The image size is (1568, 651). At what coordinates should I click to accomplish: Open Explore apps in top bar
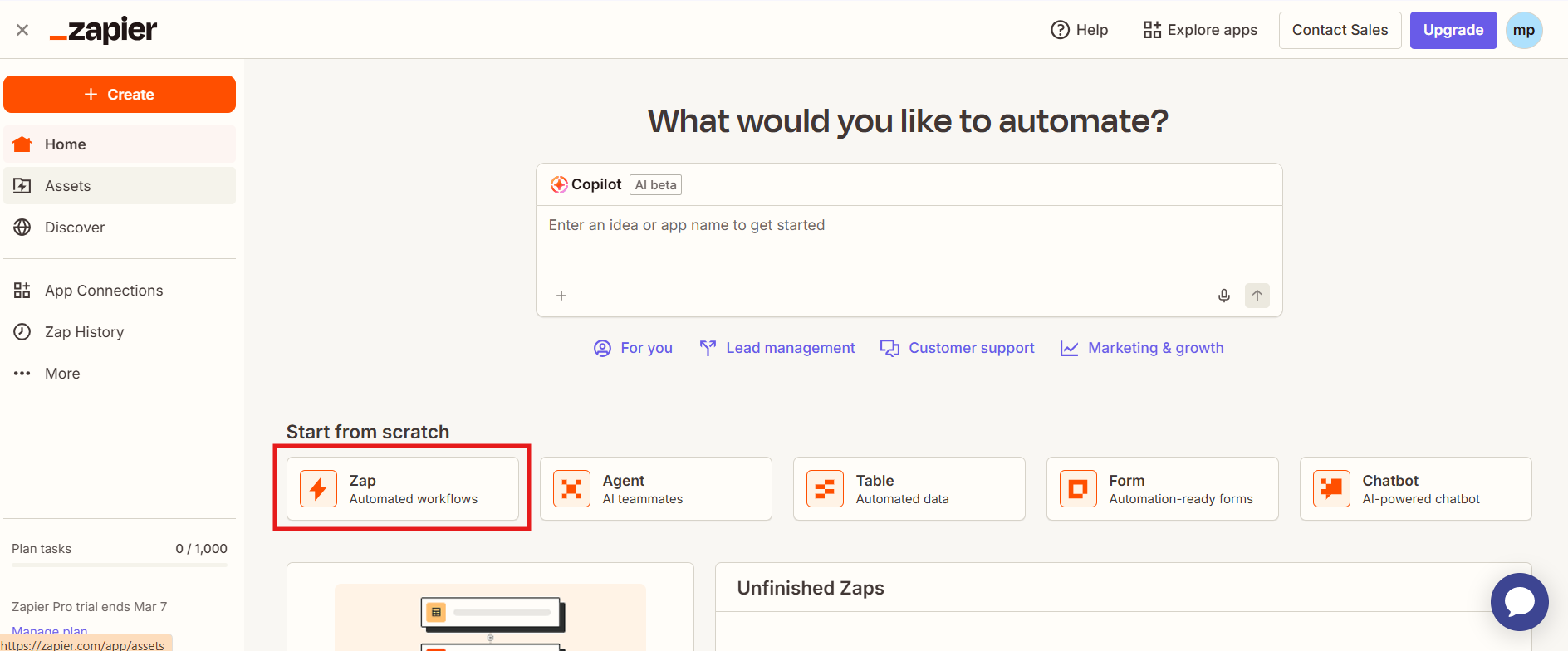pyautogui.click(x=1200, y=30)
